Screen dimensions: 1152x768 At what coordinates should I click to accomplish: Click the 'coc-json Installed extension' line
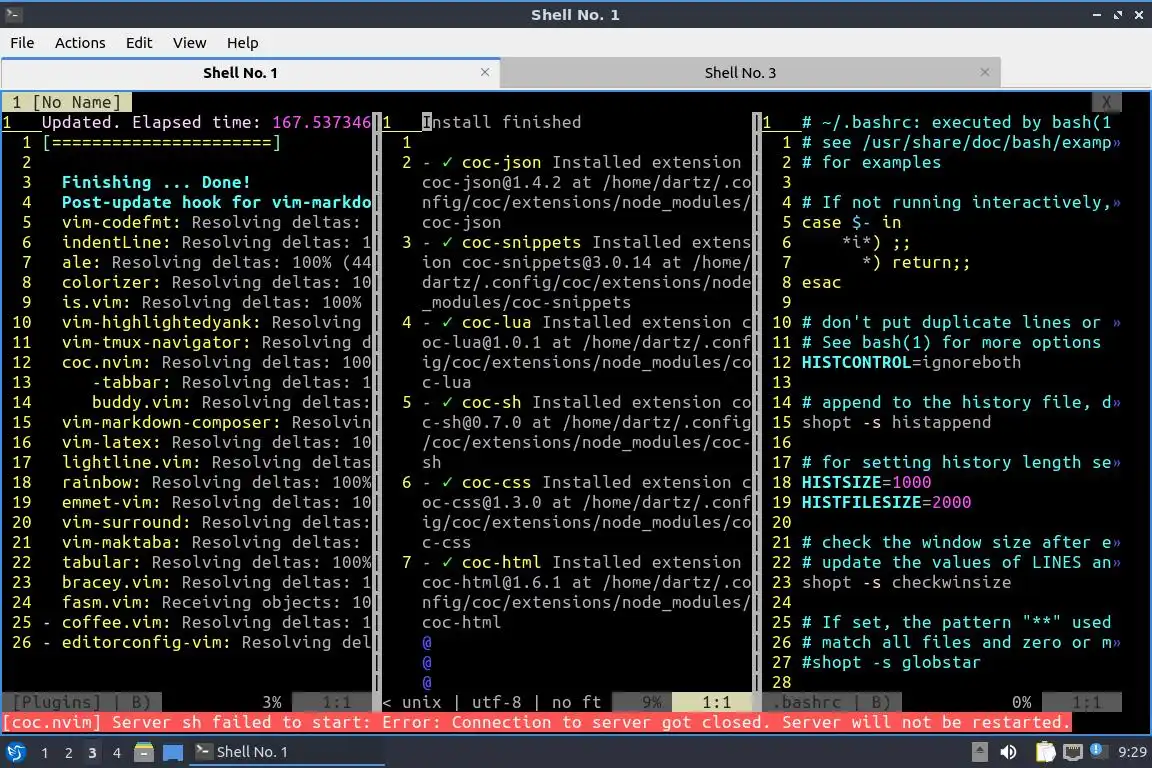click(x=581, y=162)
